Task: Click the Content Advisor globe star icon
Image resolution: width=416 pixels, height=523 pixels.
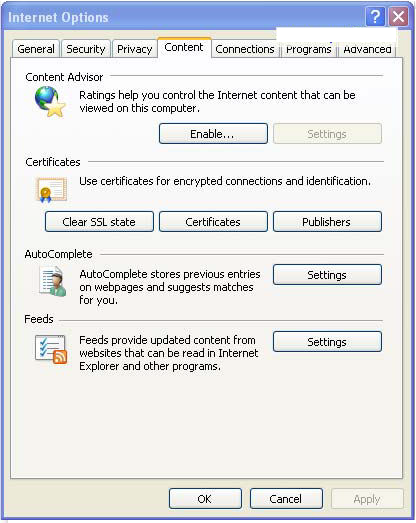Action: 50,102
